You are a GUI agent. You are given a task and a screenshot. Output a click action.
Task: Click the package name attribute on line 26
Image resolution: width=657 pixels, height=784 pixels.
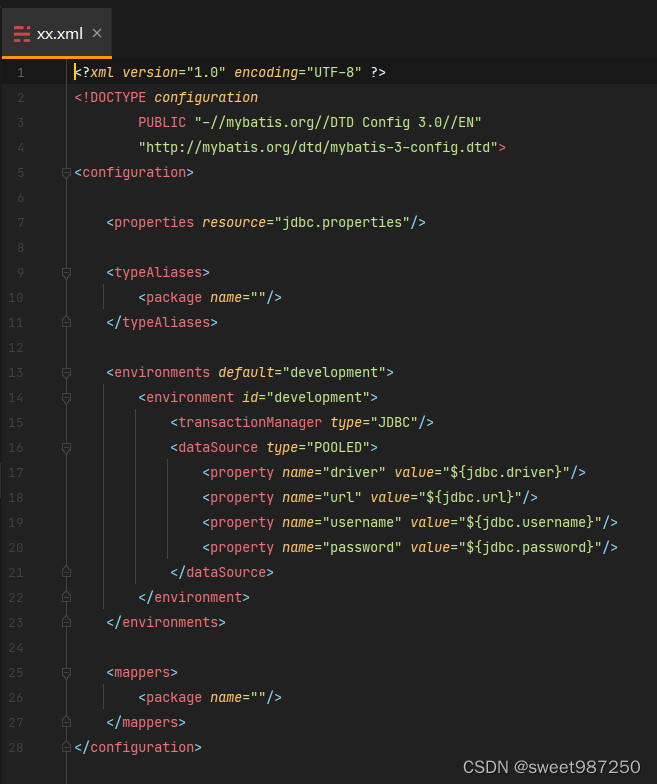[238, 698]
